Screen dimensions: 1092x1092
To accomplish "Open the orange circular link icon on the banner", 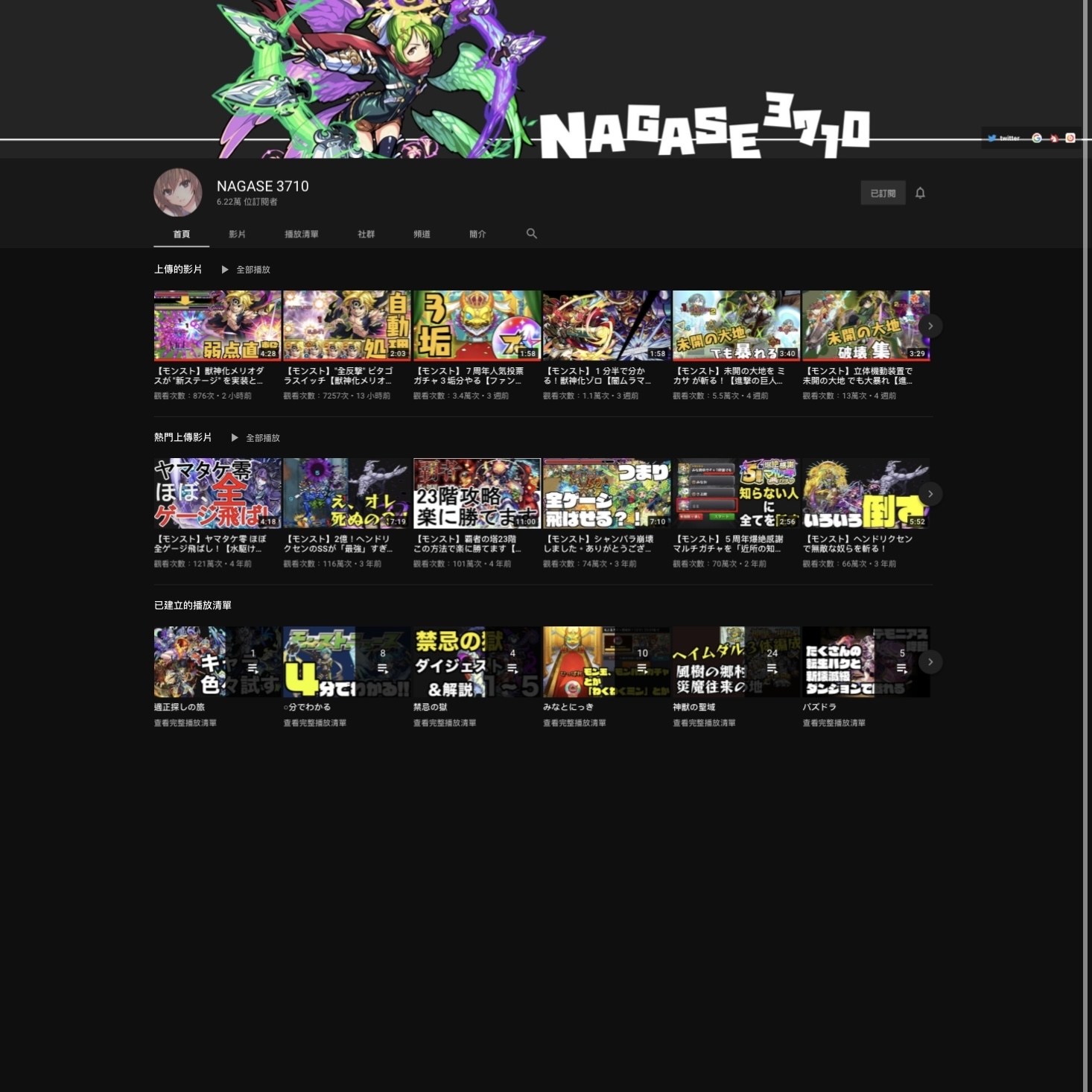I will tap(1070, 138).
